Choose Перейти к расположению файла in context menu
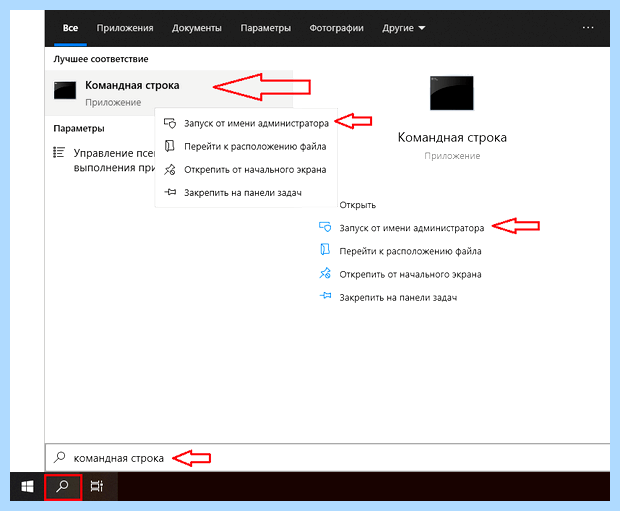 pyautogui.click(x=246, y=146)
